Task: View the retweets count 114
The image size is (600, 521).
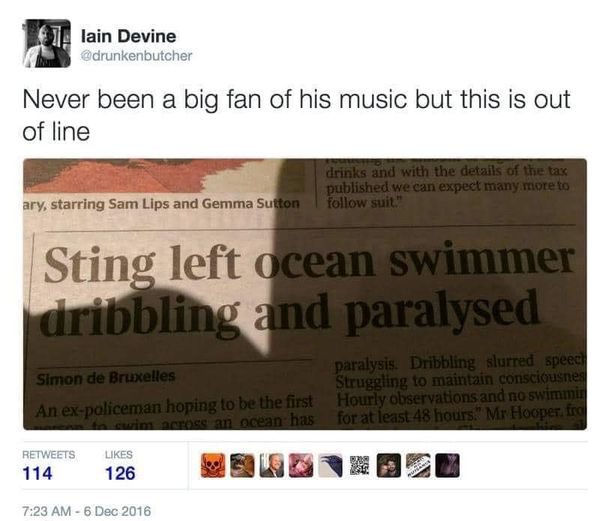Action: click(x=37, y=473)
